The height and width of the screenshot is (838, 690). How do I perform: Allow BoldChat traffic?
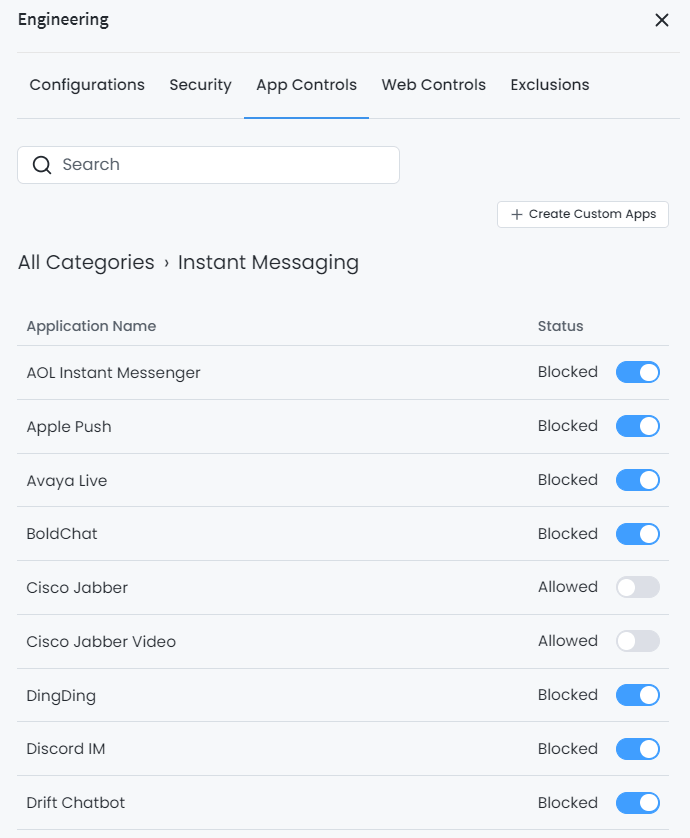pyautogui.click(x=637, y=534)
